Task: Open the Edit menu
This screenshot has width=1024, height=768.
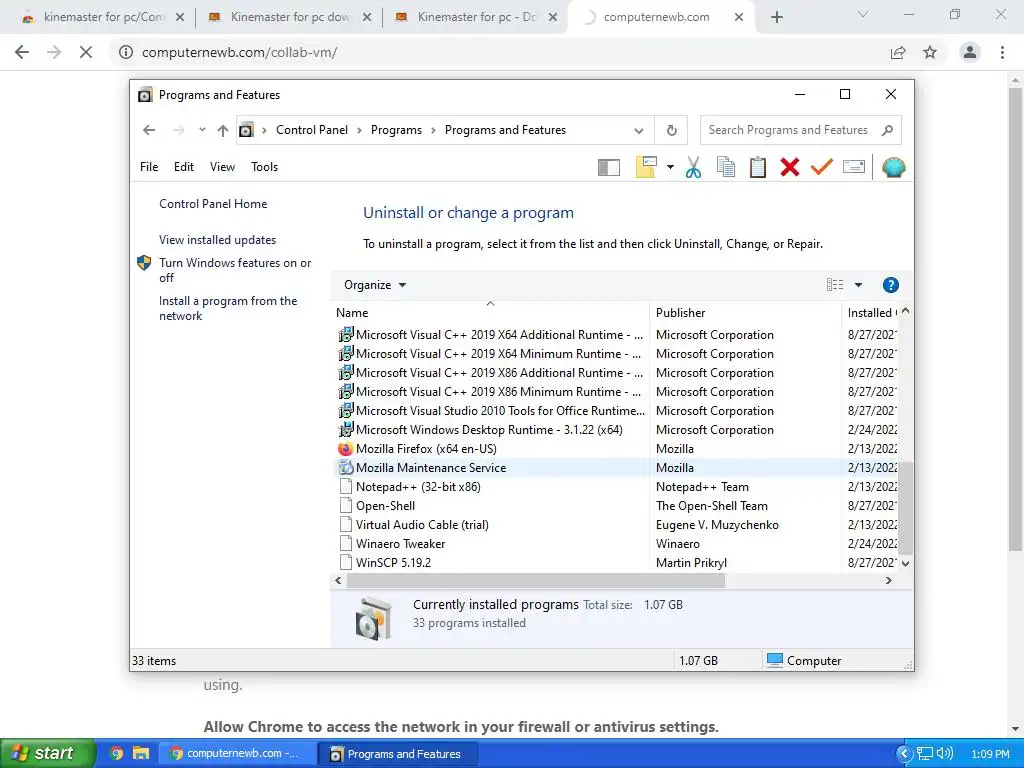Action: (184, 167)
